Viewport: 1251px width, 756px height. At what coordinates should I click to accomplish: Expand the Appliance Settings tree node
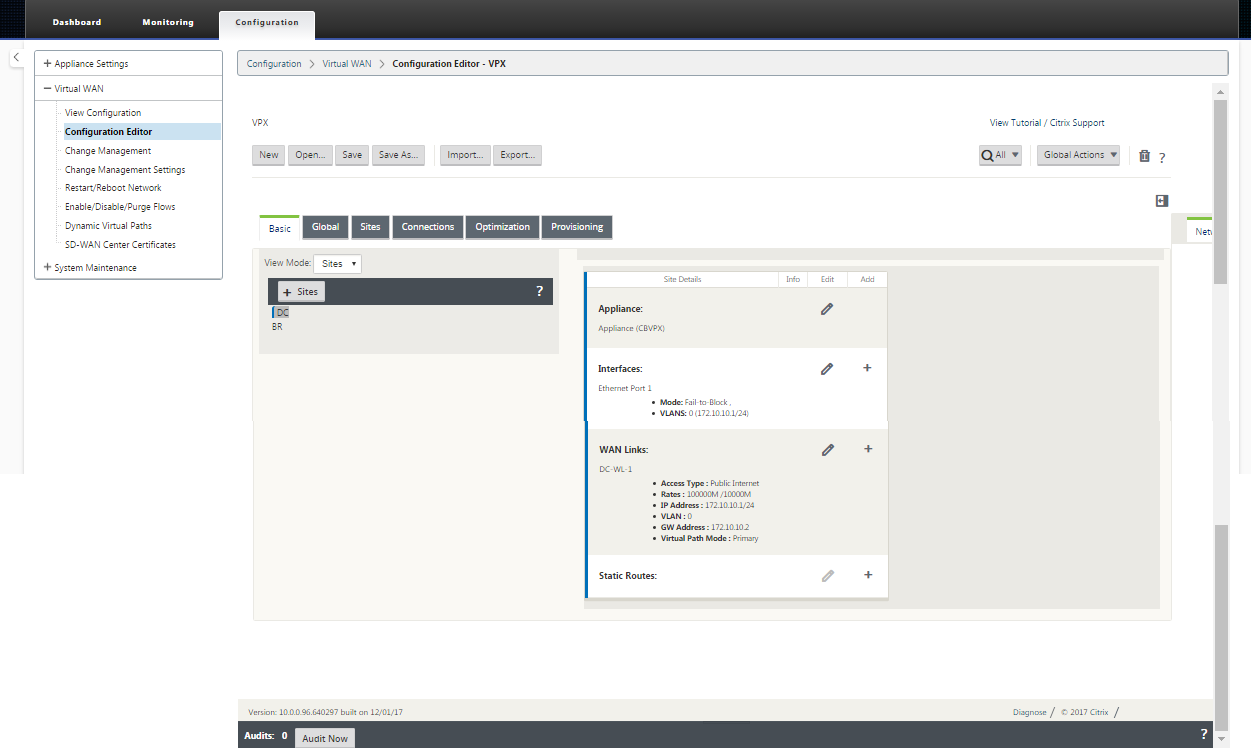click(48, 64)
